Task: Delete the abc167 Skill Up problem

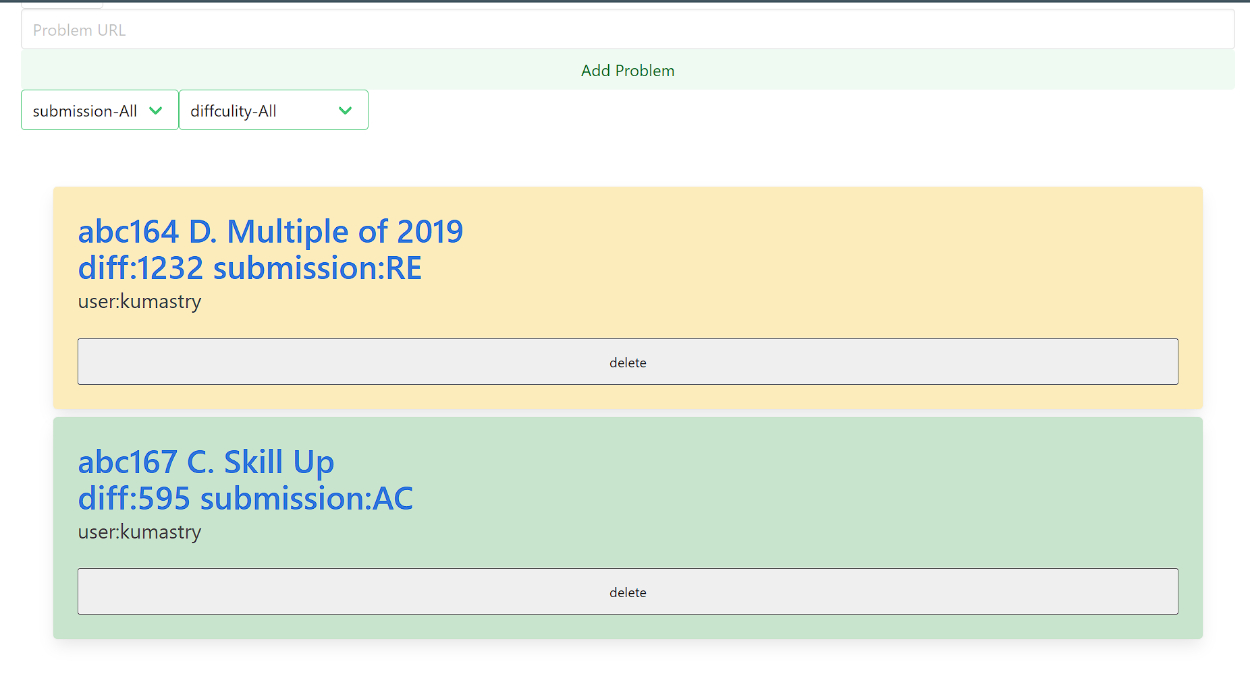Action: [627, 592]
